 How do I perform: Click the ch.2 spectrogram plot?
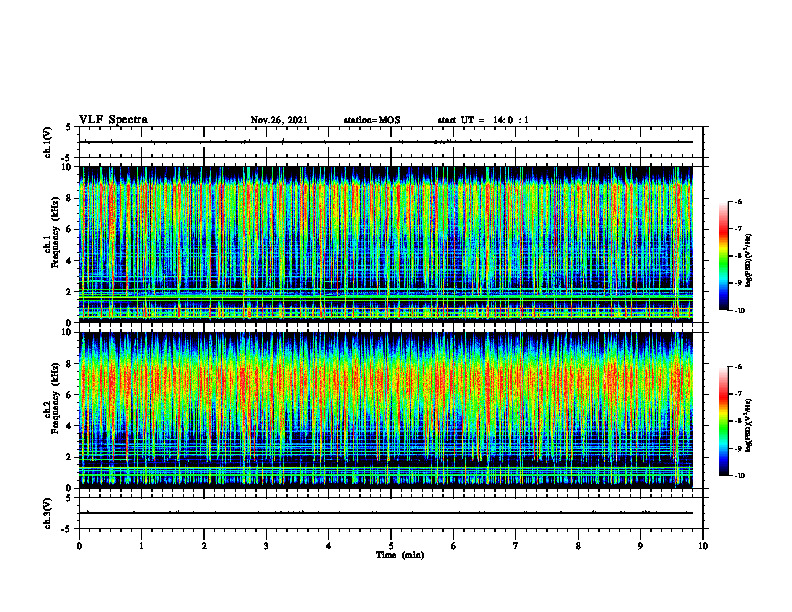click(386, 410)
